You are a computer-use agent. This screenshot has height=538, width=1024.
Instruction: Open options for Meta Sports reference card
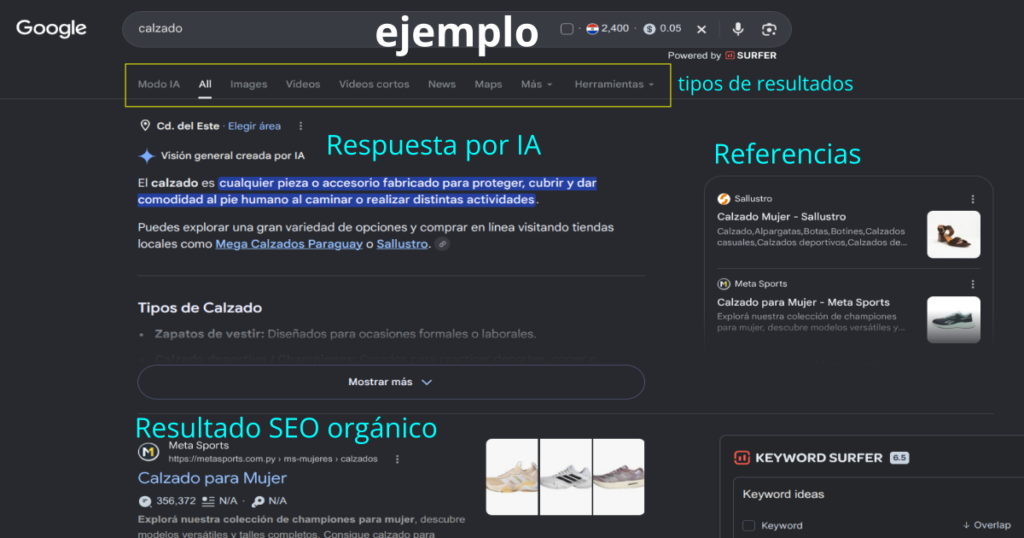click(972, 284)
